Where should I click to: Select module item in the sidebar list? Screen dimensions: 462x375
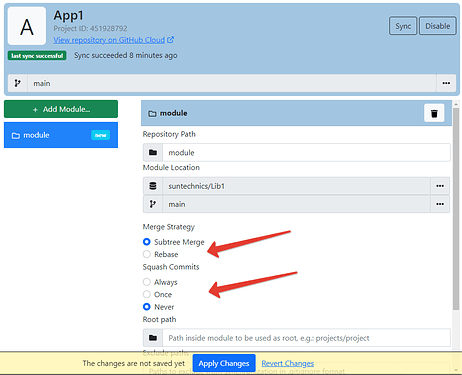point(61,135)
